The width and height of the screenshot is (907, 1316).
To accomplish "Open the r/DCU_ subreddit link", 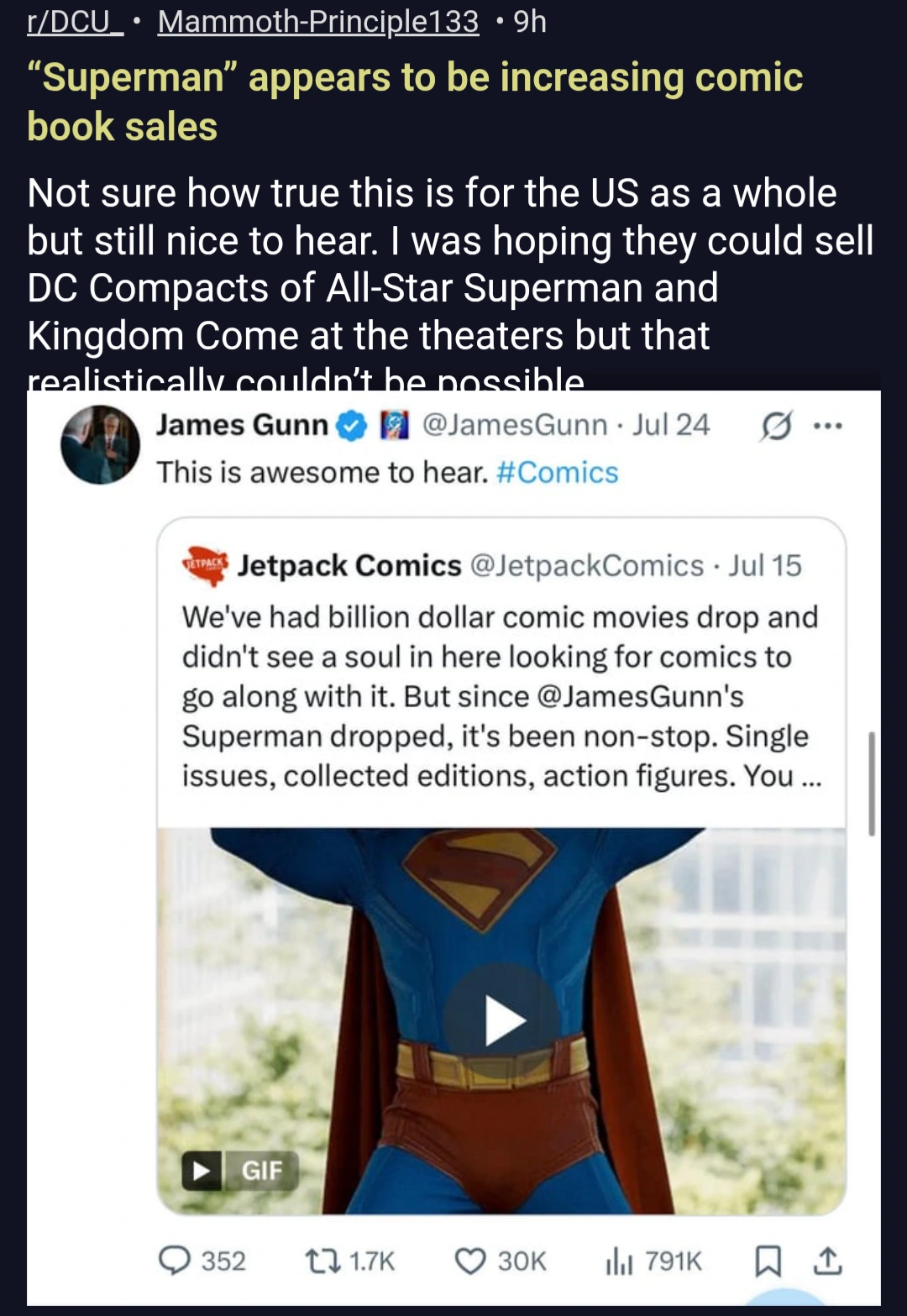I will [x=75, y=22].
